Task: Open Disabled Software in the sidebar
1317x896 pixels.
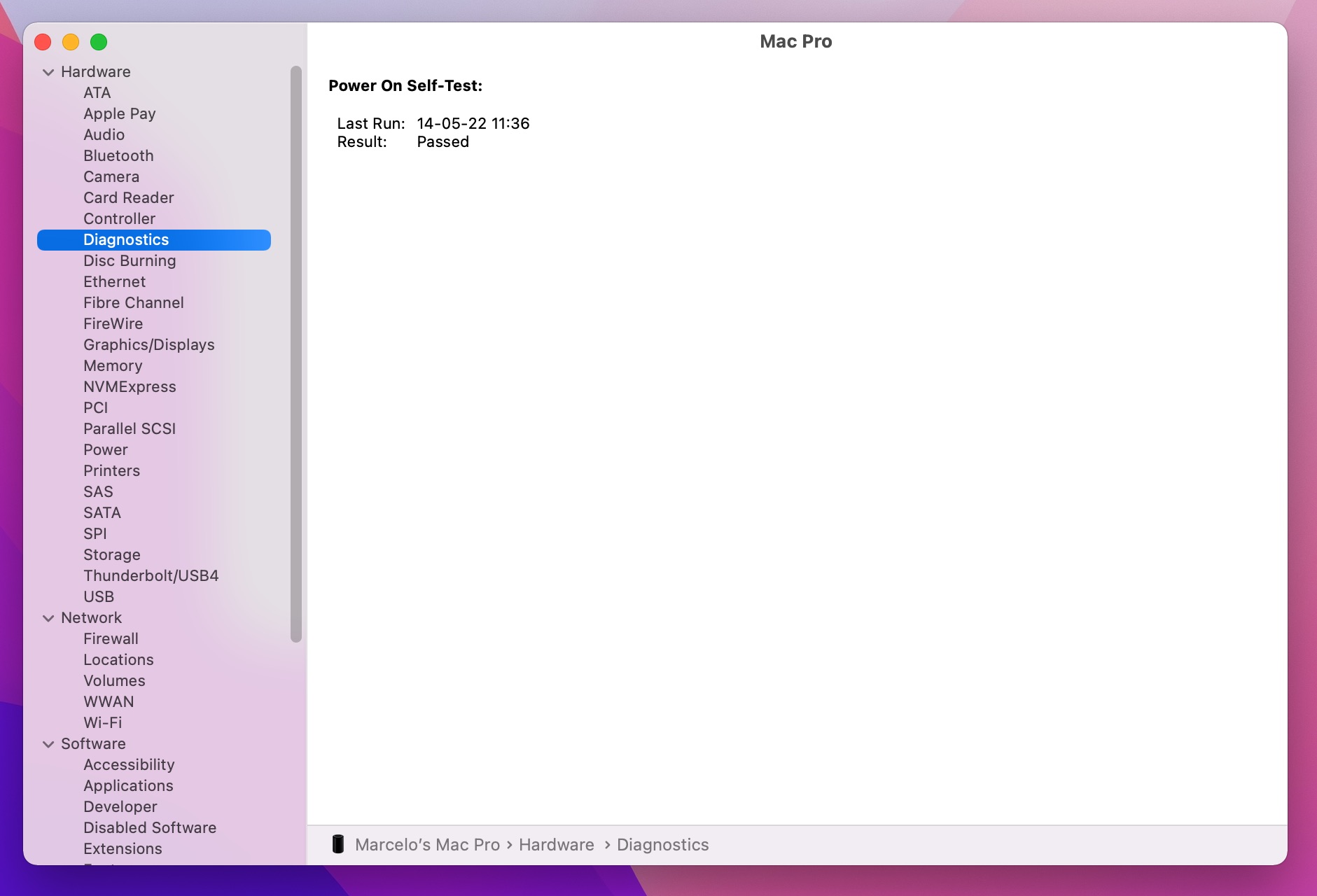Action: pyautogui.click(x=150, y=827)
